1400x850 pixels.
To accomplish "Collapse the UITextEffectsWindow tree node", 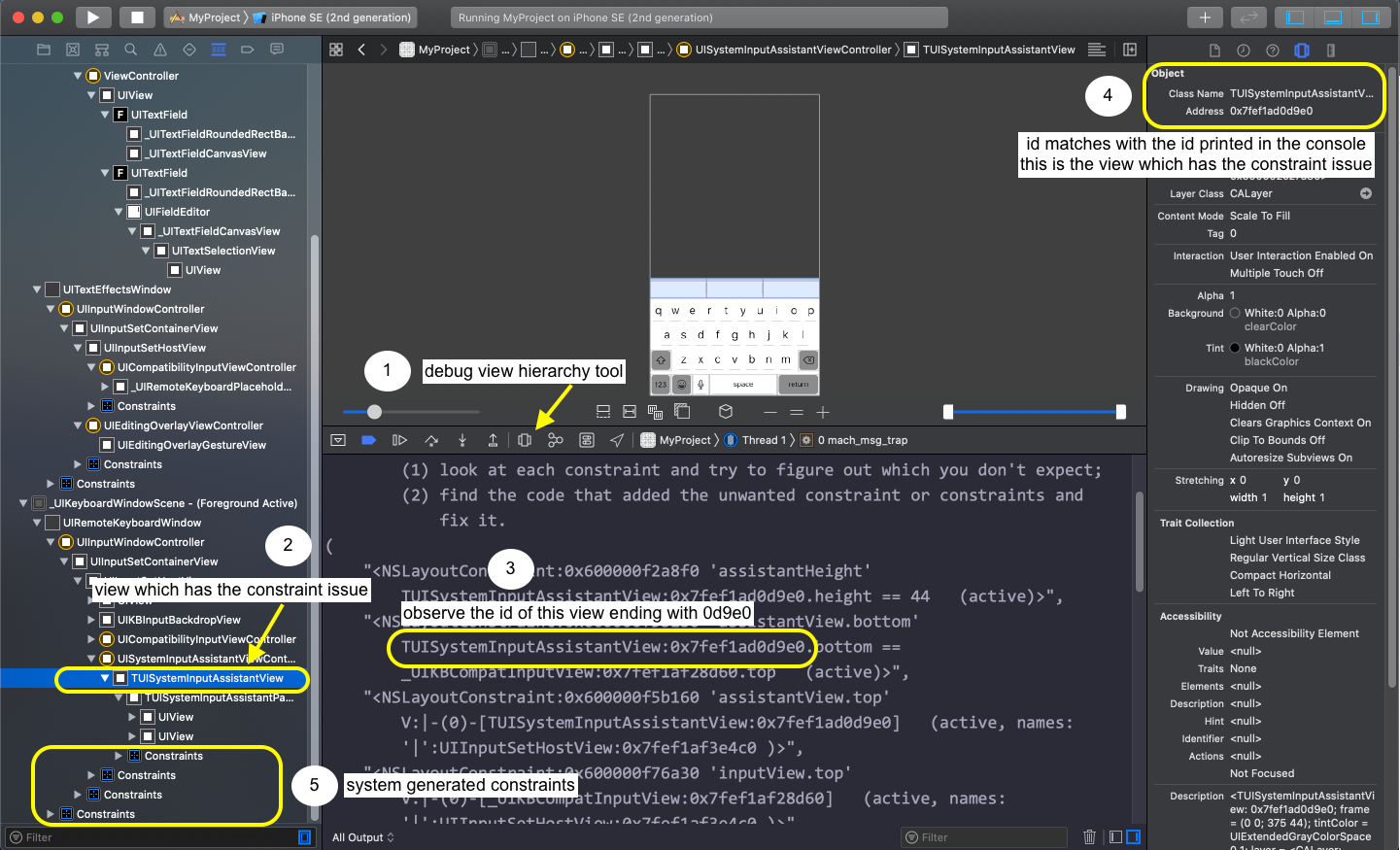I will 37,289.
